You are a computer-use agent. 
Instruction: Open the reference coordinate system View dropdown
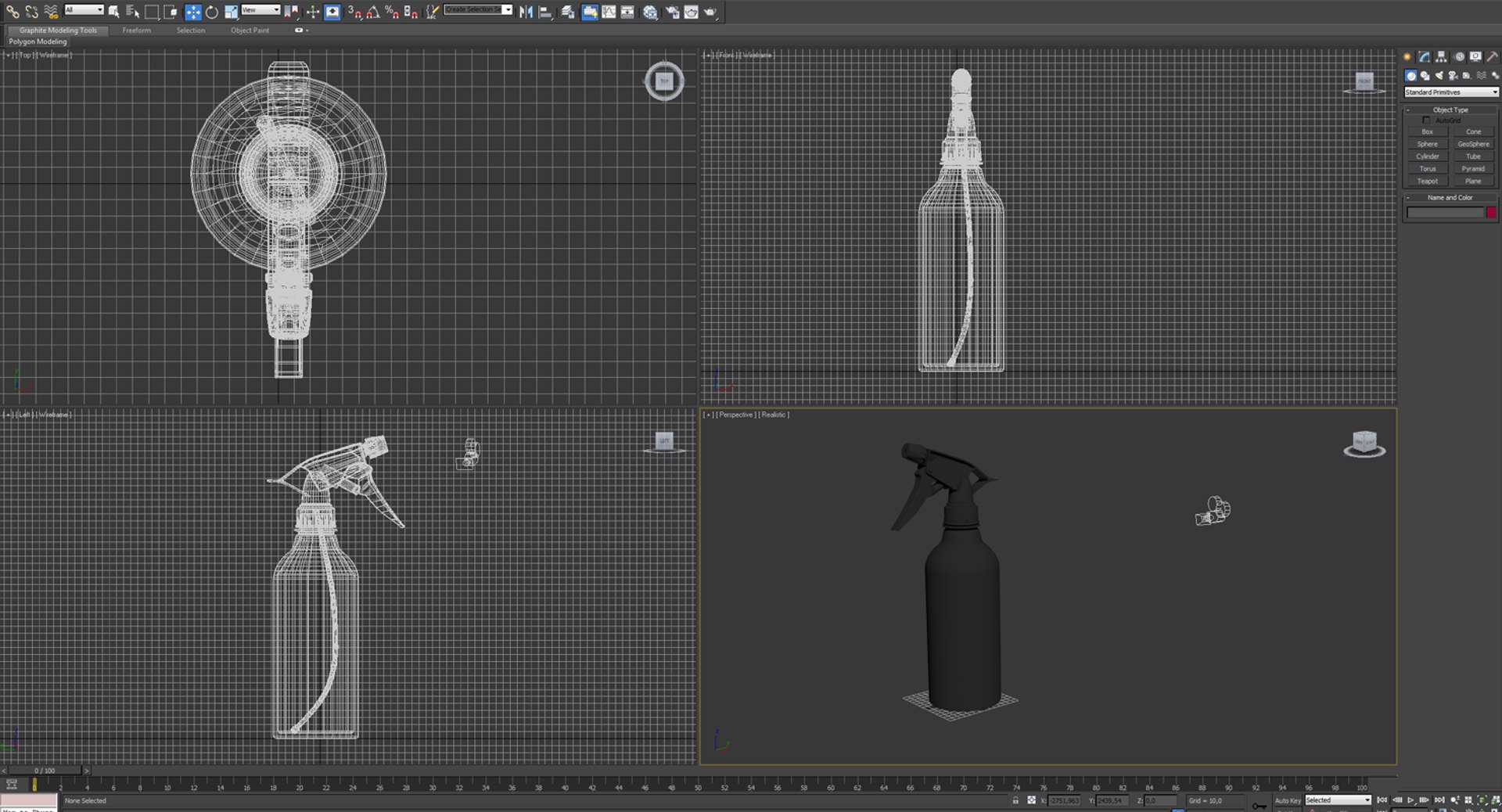(x=261, y=9)
